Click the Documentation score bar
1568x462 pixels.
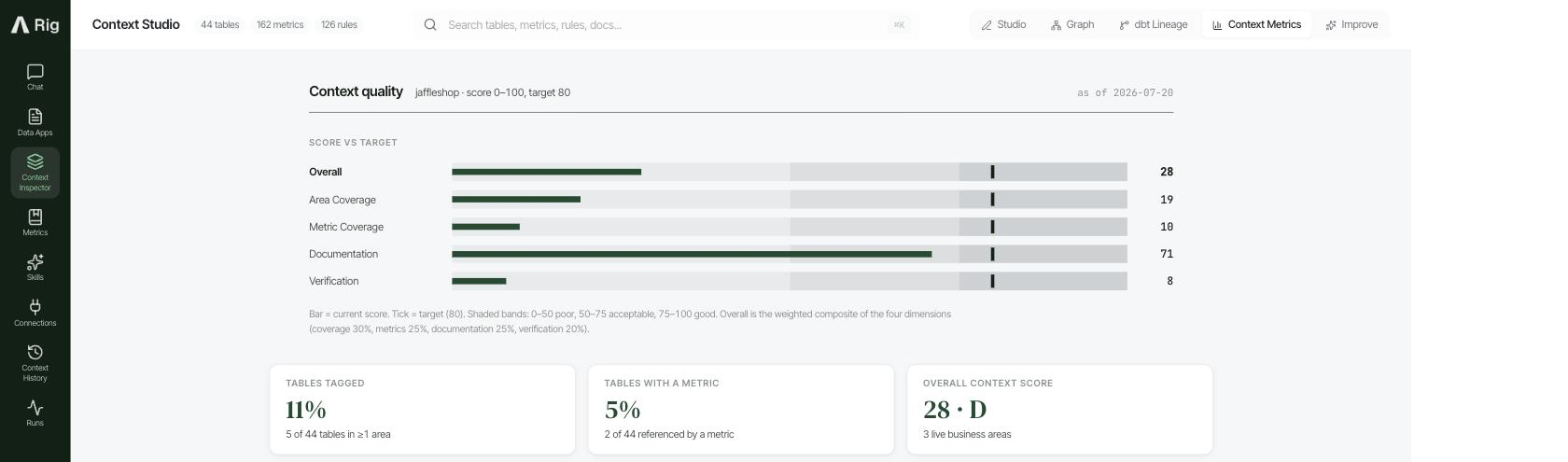789,254
